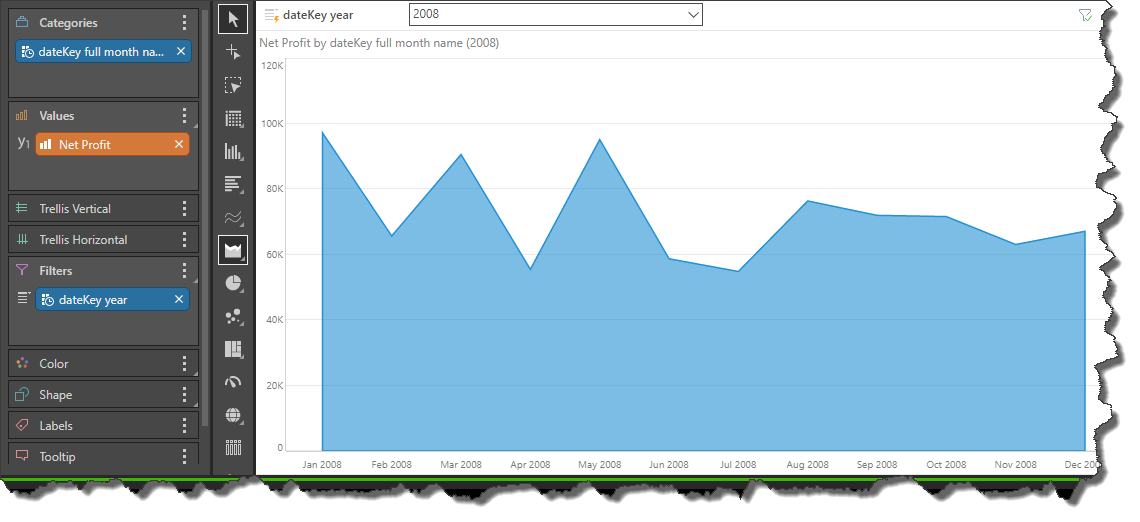The width and height of the screenshot is (1140, 522).
Task: Click the Labels zone label
Action: point(56,425)
